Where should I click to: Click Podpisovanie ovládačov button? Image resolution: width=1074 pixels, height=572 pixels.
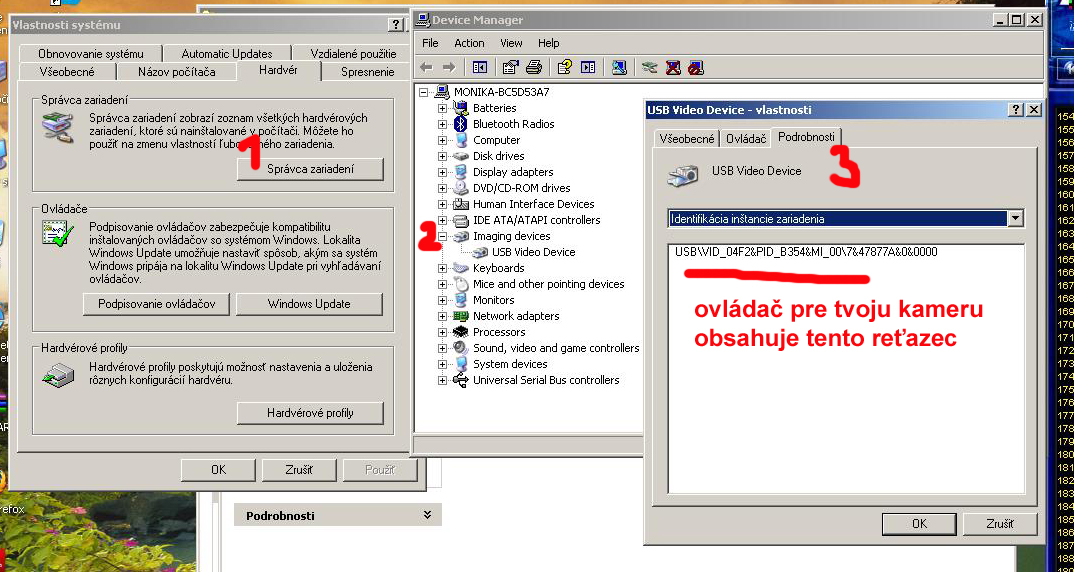point(157,304)
